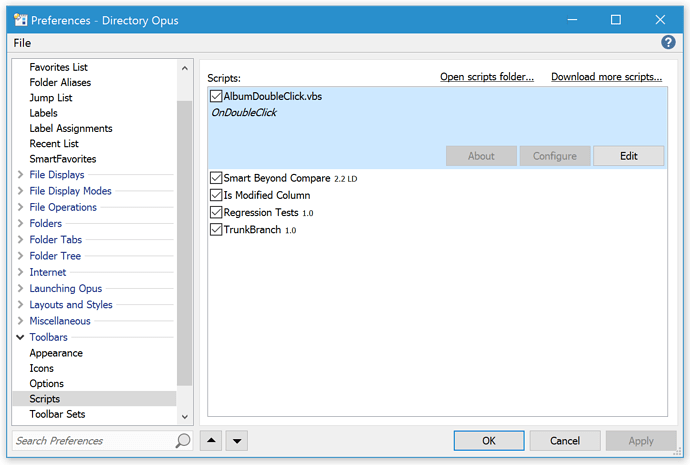The height and width of the screenshot is (465, 690).
Task: Uncheck the AlbumDoubleClick.vbs script checkbox
Action: [x=216, y=96]
